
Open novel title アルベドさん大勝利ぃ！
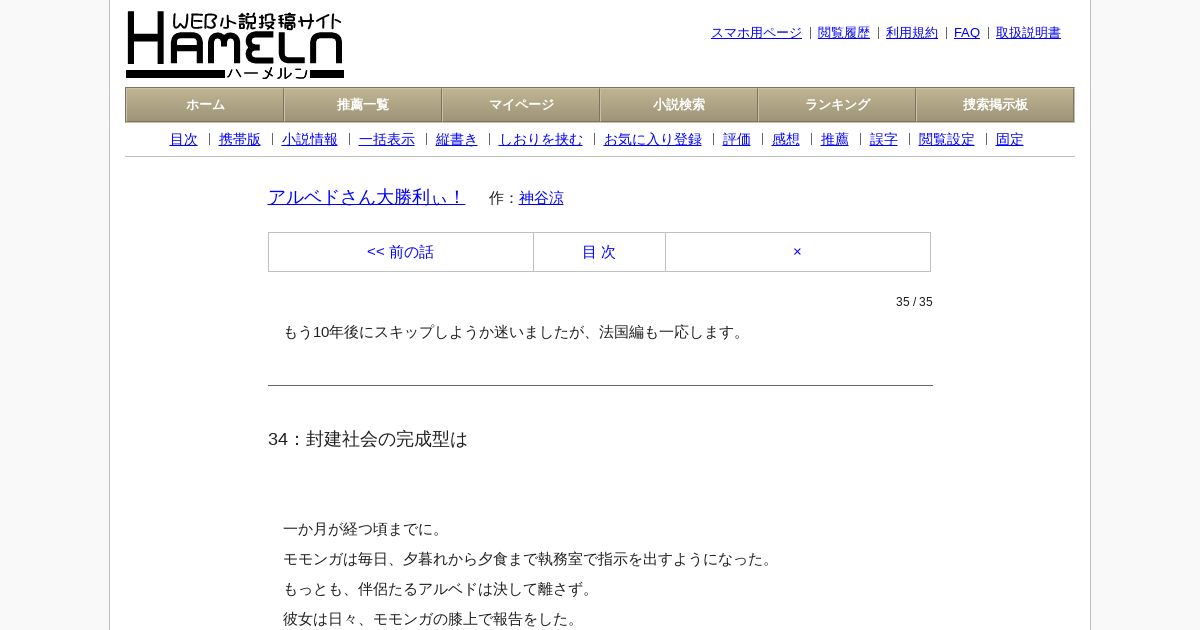[367, 197]
